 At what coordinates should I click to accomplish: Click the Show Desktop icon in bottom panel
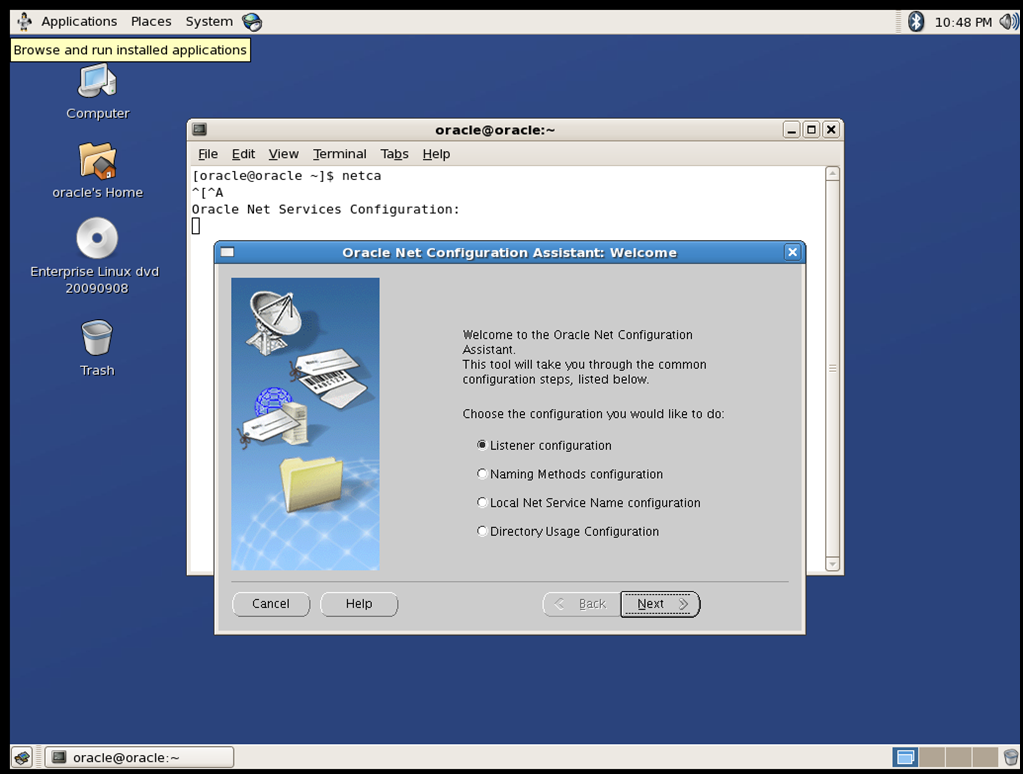[22, 757]
